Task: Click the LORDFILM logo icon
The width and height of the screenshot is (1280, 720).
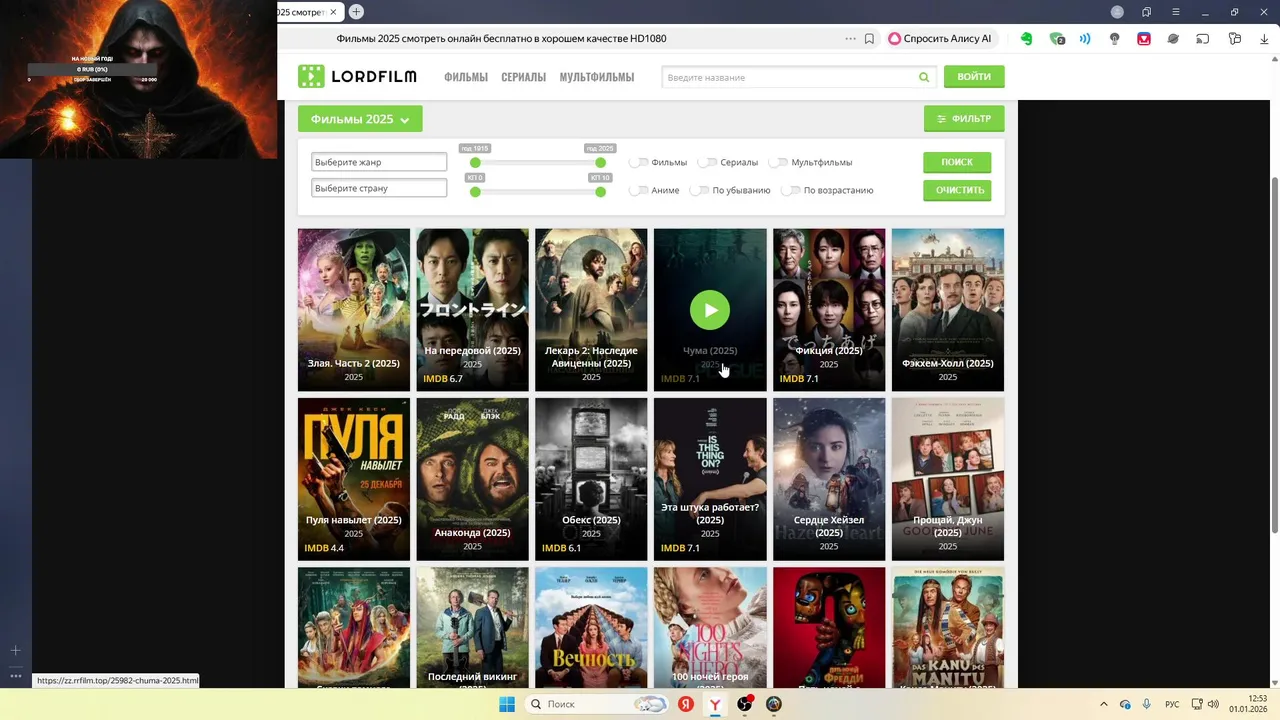Action: pyautogui.click(x=311, y=77)
